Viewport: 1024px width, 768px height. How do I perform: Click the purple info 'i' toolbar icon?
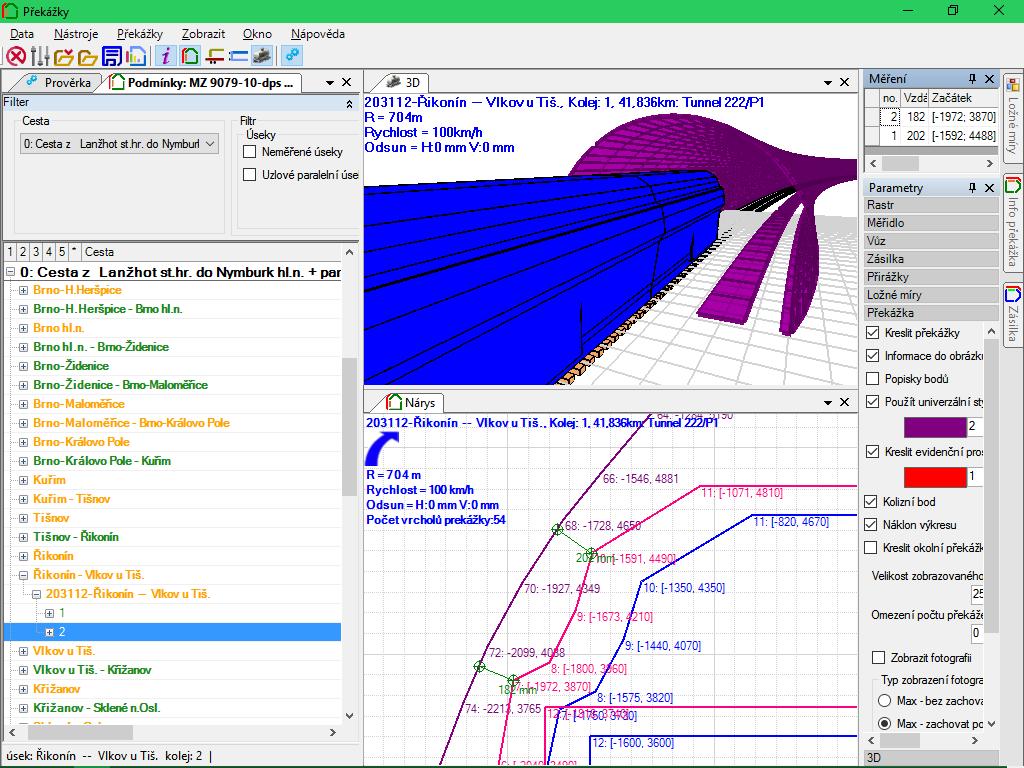[166, 57]
